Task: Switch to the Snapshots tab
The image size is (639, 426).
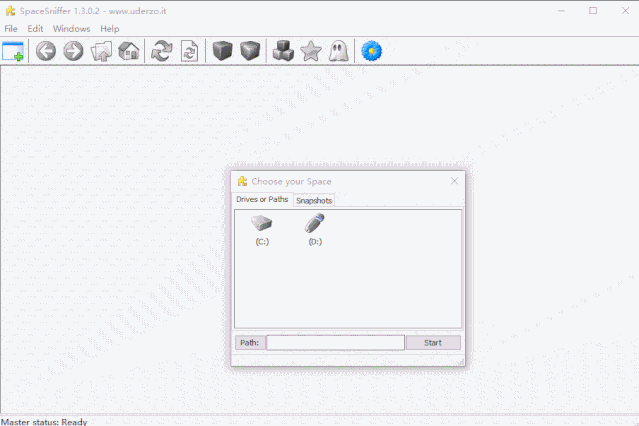Action: [x=314, y=201]
